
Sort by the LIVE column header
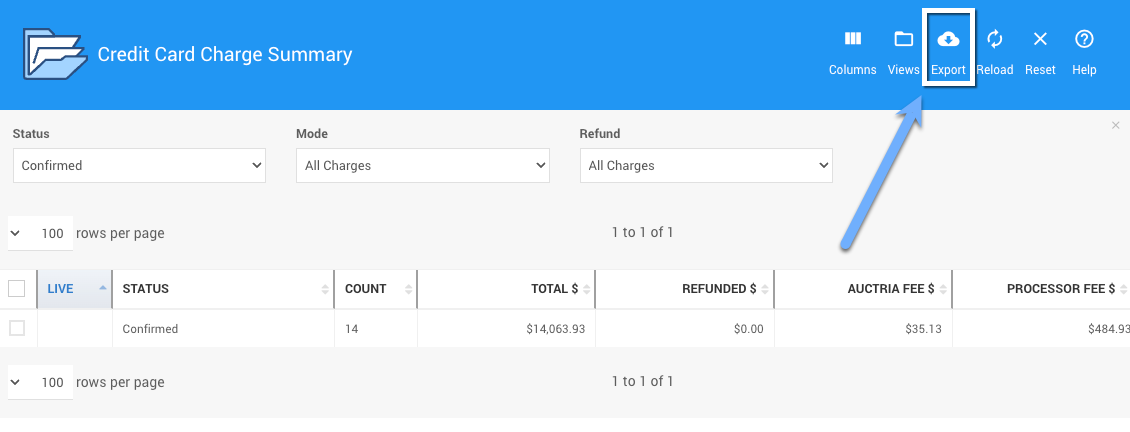click(61, 289)
